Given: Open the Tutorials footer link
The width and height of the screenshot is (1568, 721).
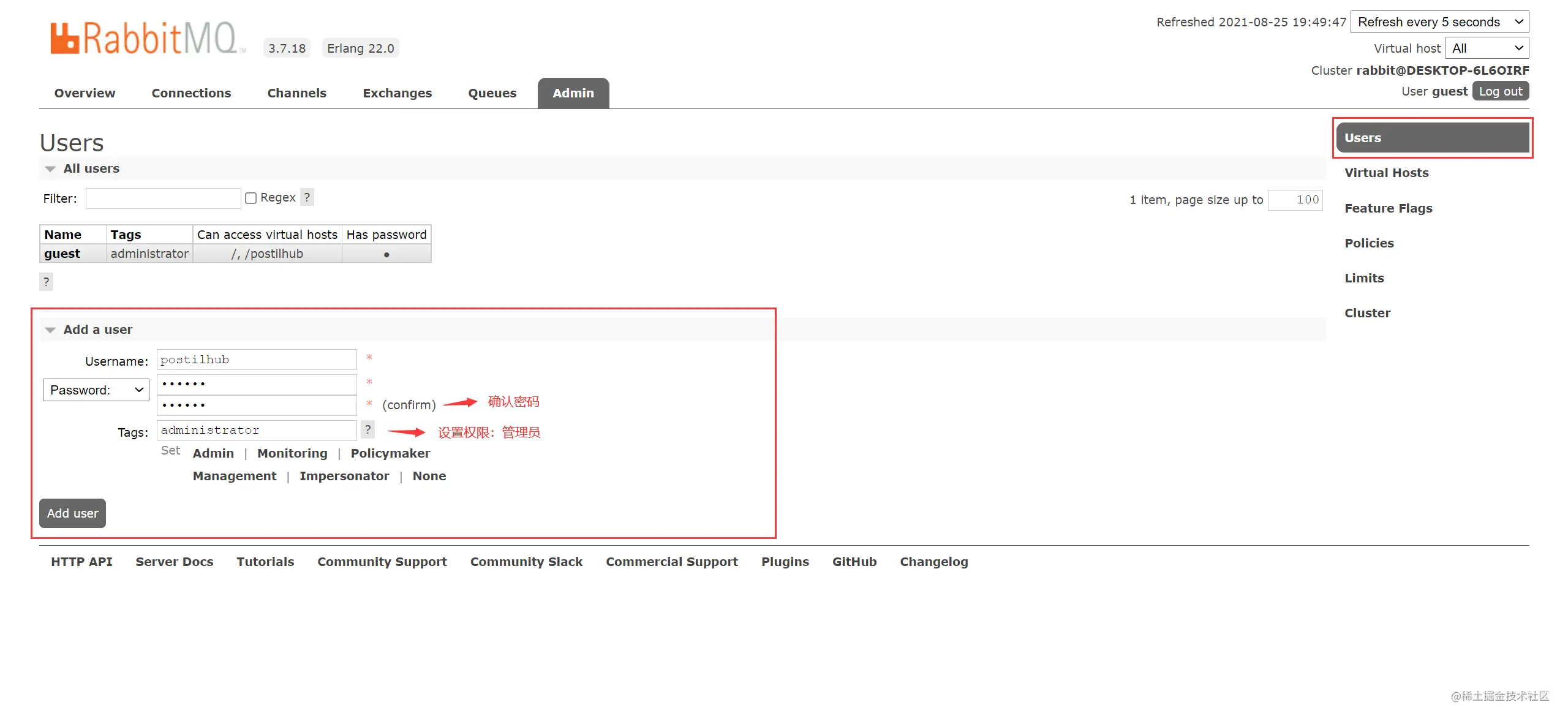Looking at the screenshot, I should [x=265, y=562].
